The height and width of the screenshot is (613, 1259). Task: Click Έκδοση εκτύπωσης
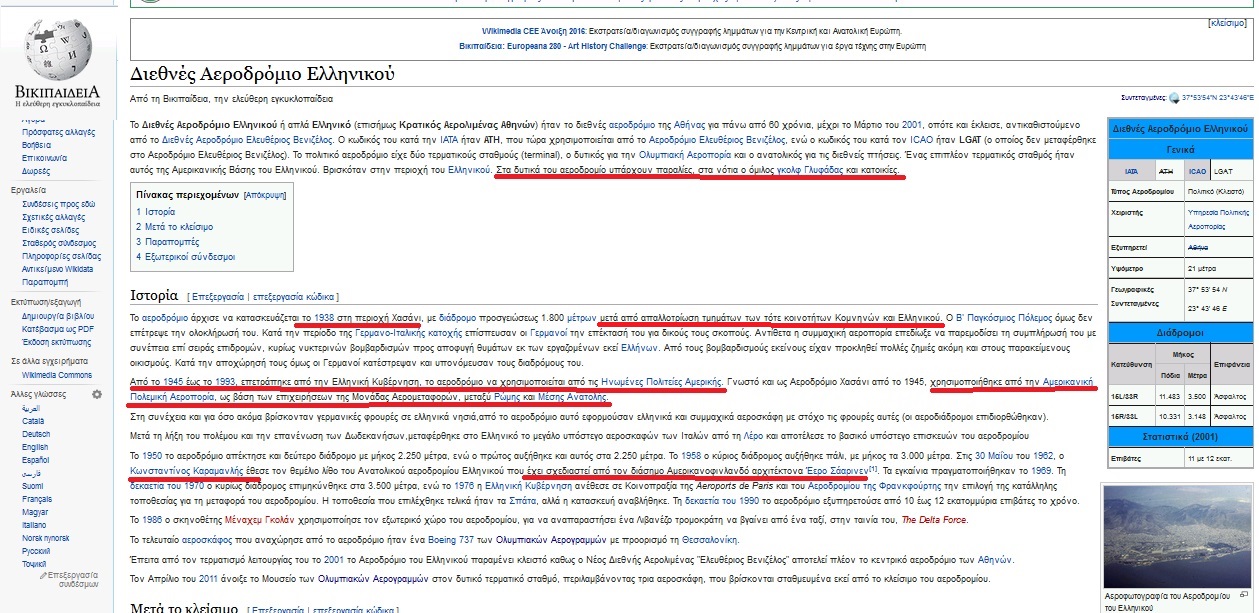56,341
